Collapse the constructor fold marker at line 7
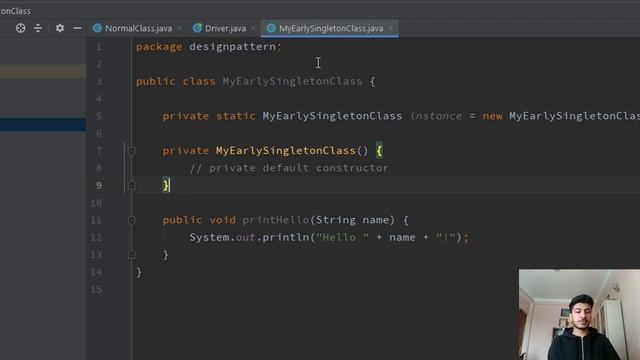Screen dimensions: 640x360 click(x=131, y=151)
